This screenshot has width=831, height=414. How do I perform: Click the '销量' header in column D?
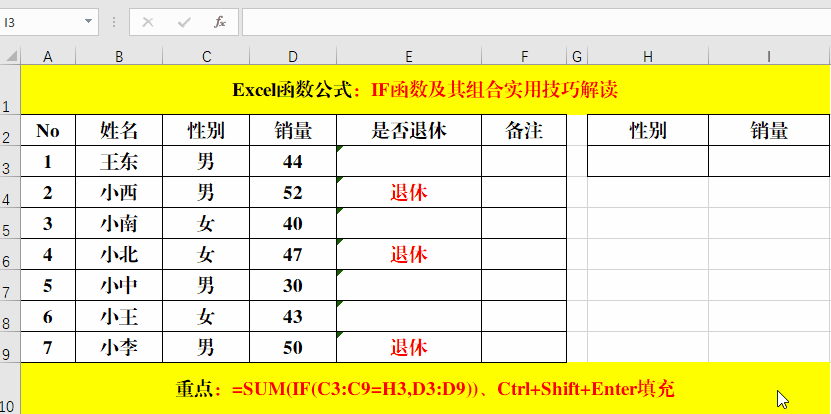point(293,130)
